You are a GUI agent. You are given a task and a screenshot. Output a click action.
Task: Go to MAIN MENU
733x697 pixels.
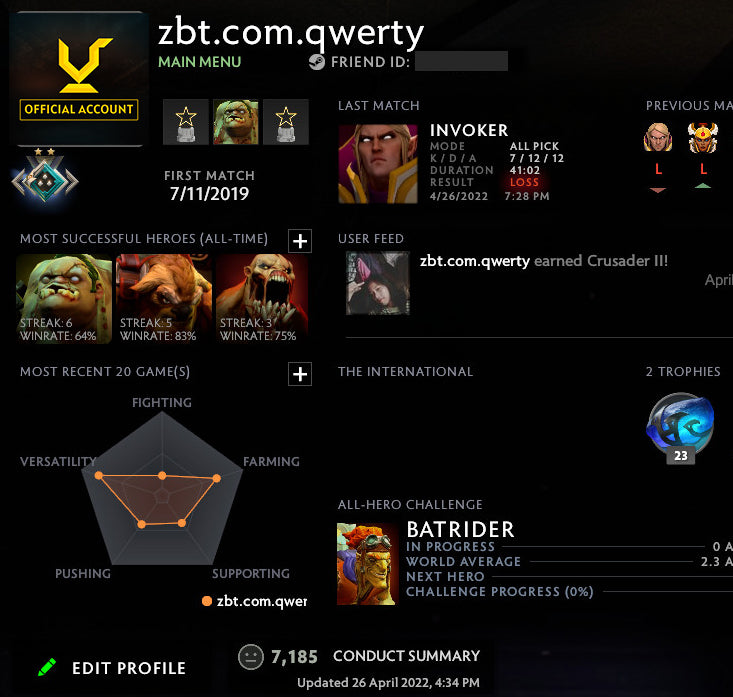click(200, 62)
